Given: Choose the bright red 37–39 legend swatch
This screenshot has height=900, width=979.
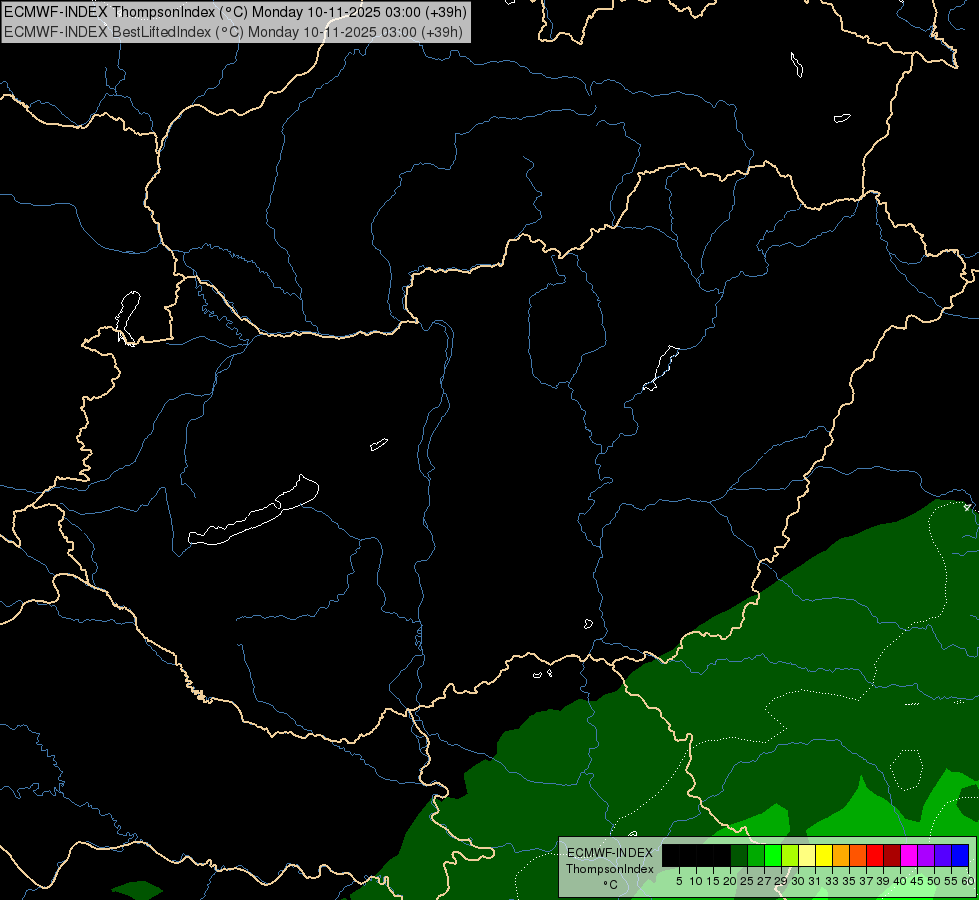Looking at the screenshot, I should 875,855.
